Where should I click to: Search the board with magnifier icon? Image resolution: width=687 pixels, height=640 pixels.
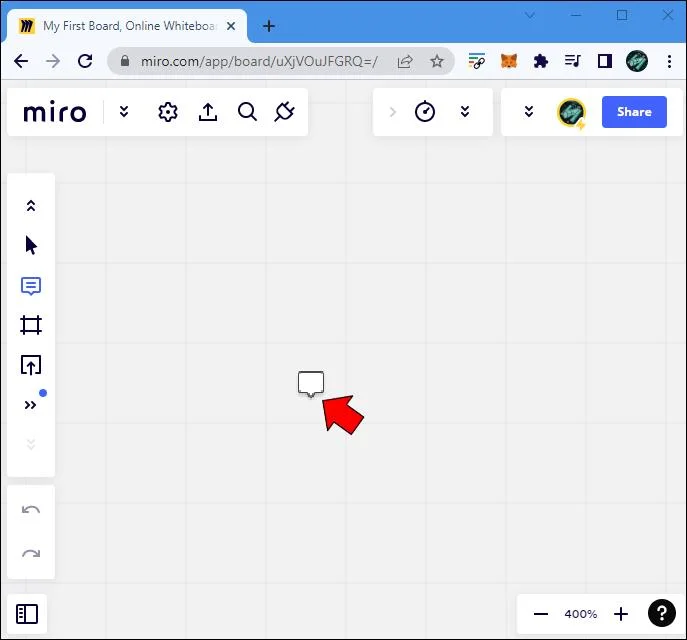[x=248, y=112]
